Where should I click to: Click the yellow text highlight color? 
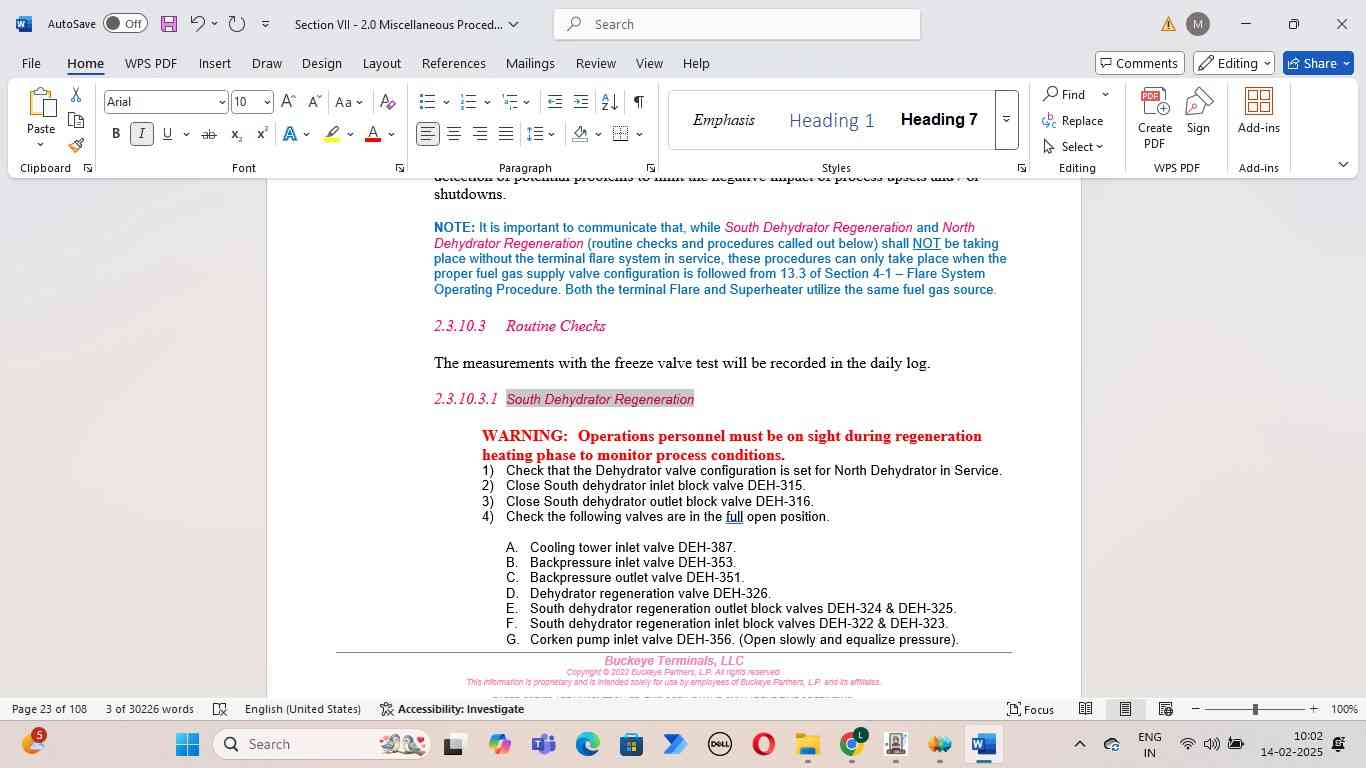pos(332,134)
